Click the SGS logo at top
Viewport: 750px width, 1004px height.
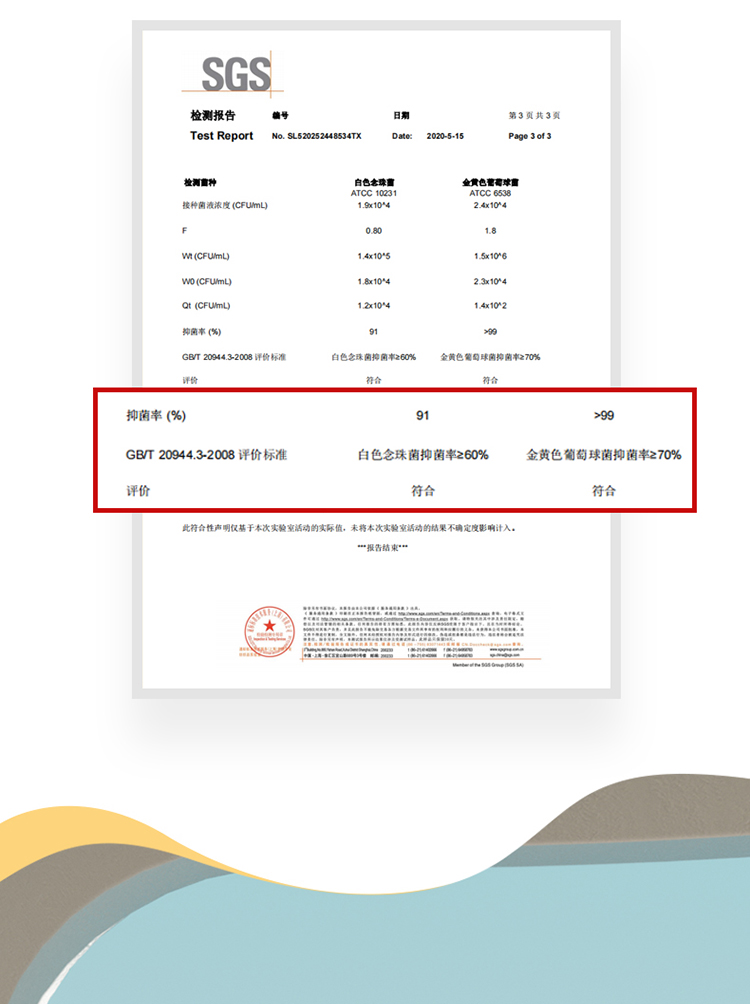click(236, 75)
